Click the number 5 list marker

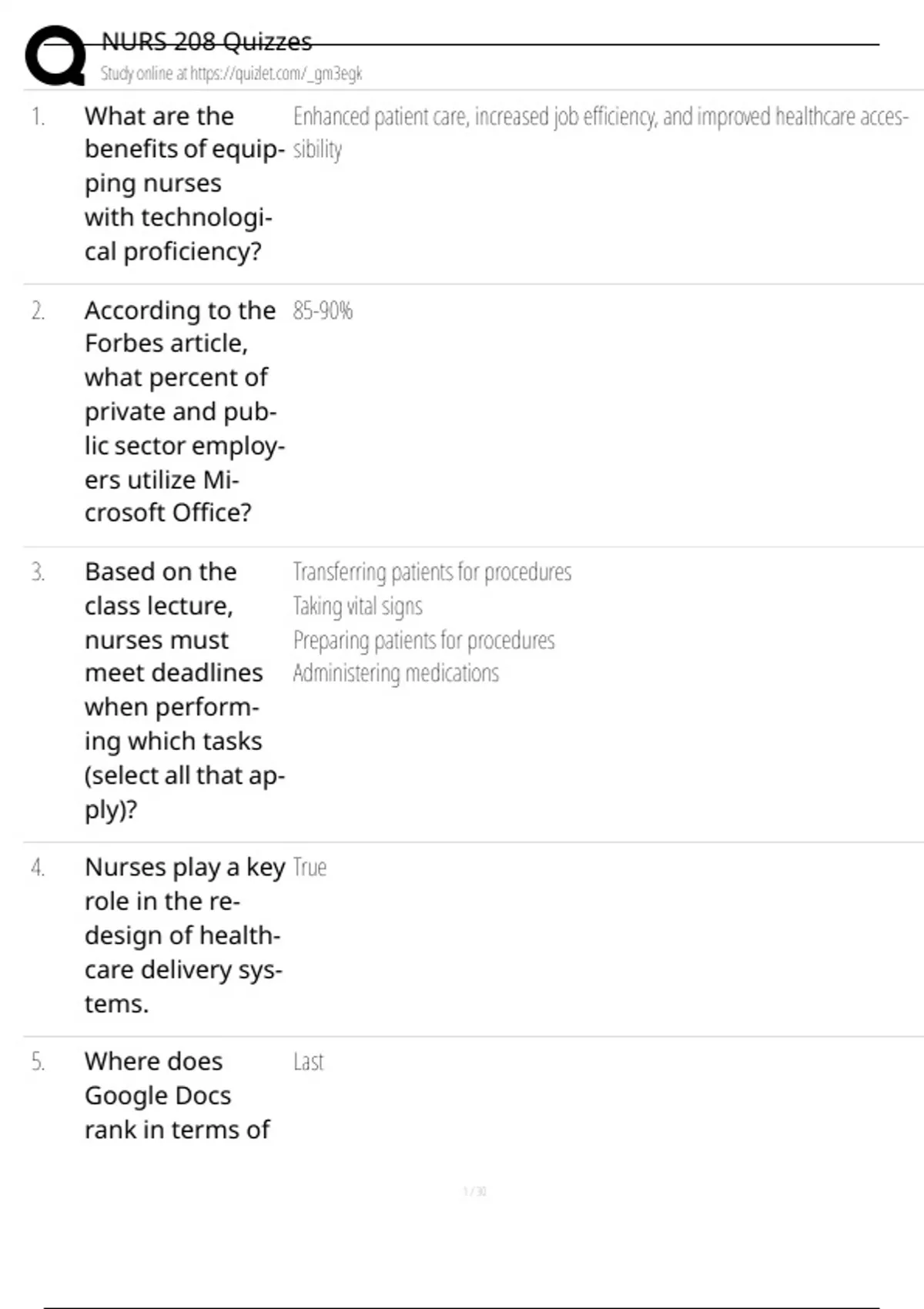coord(38,1063)
